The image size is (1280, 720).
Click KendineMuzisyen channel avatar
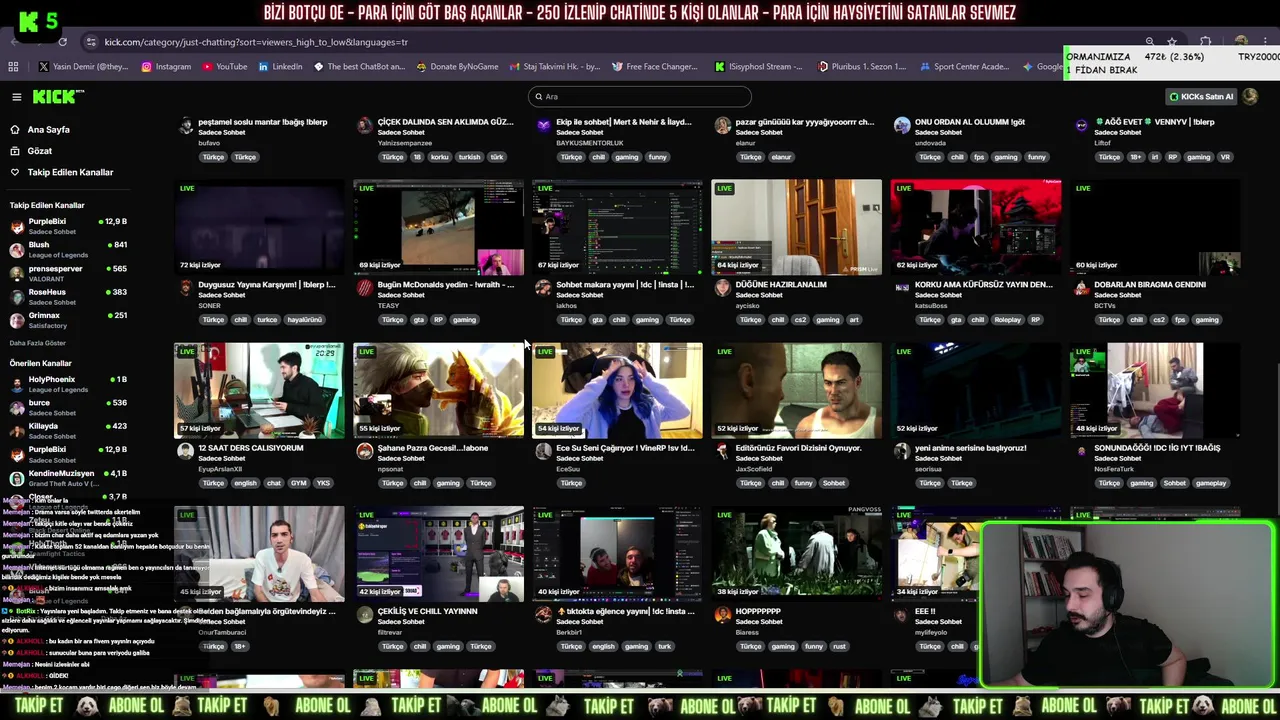(17, 478)
